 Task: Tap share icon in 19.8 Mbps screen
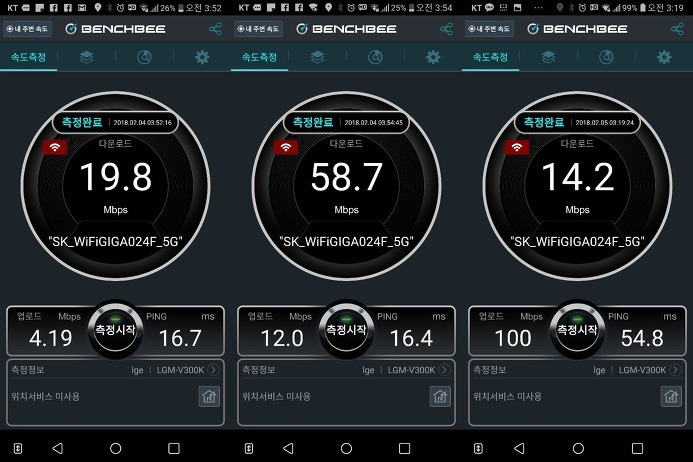coord(215,29)
